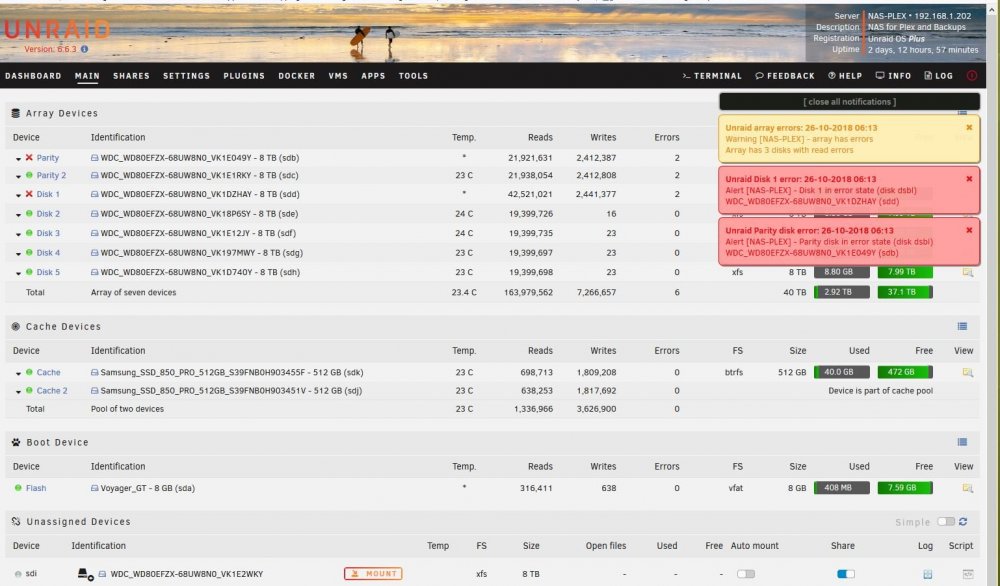
Task: Expand the Cache 2 dropdown arrow
Action: coord(18,392)
